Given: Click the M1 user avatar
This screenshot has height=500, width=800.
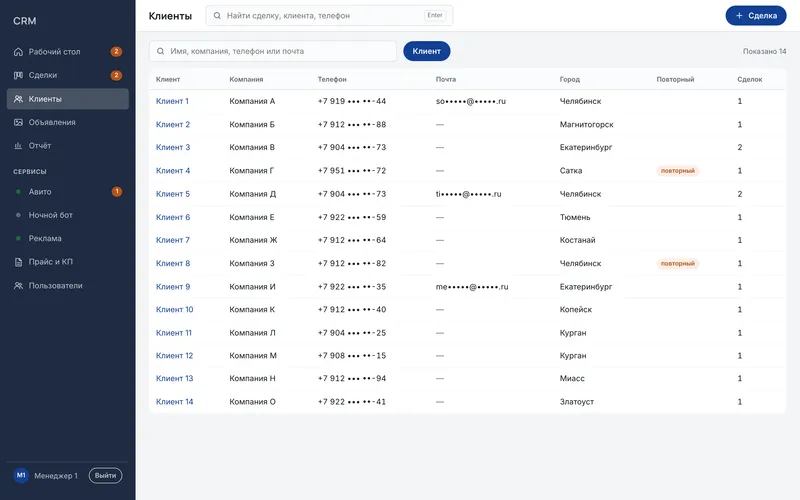Looking at the screenshot, I should pyautogui.click(x=21, y=476).
